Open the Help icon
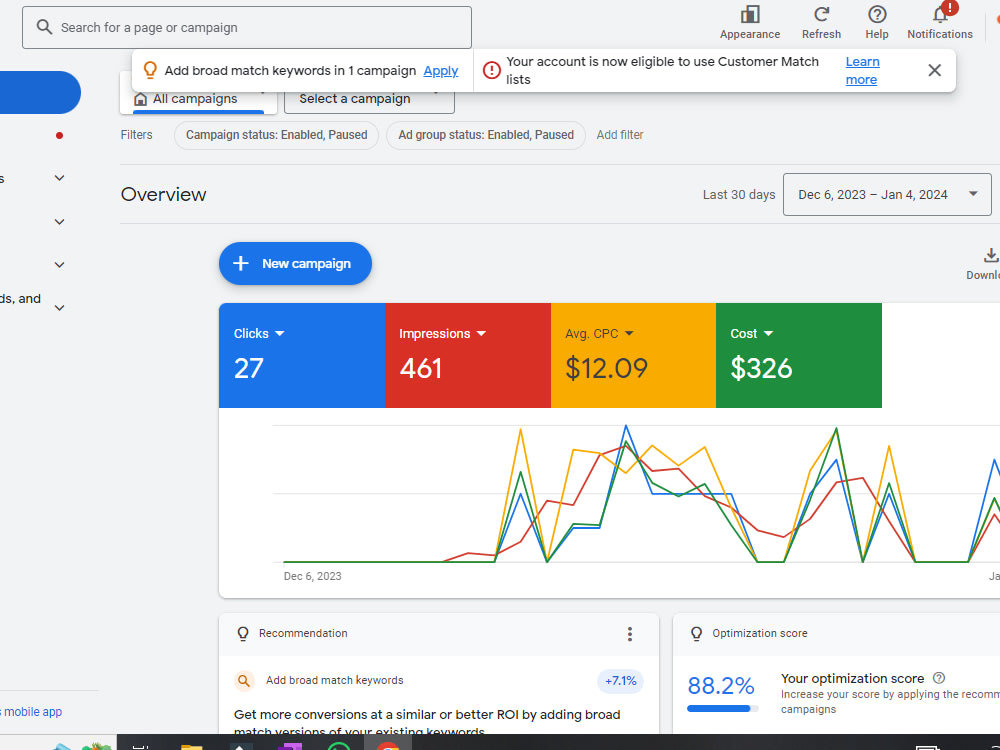The height and width of the screenshot is (750, 1000). click(x=877, y=15)
